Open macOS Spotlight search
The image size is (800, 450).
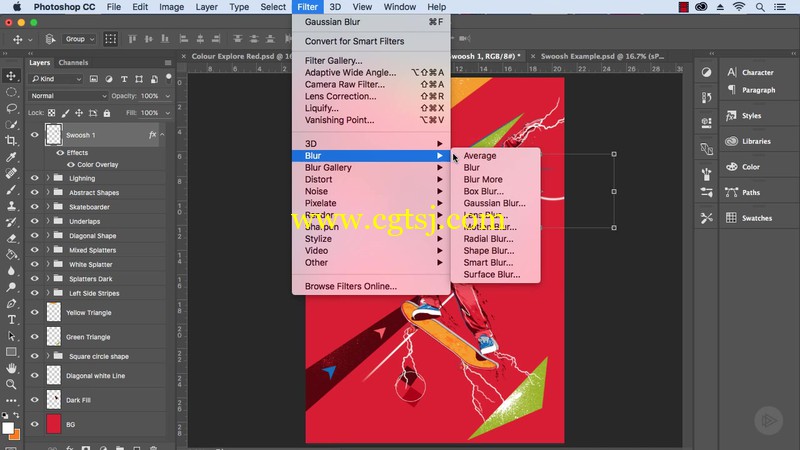point(760,7)
